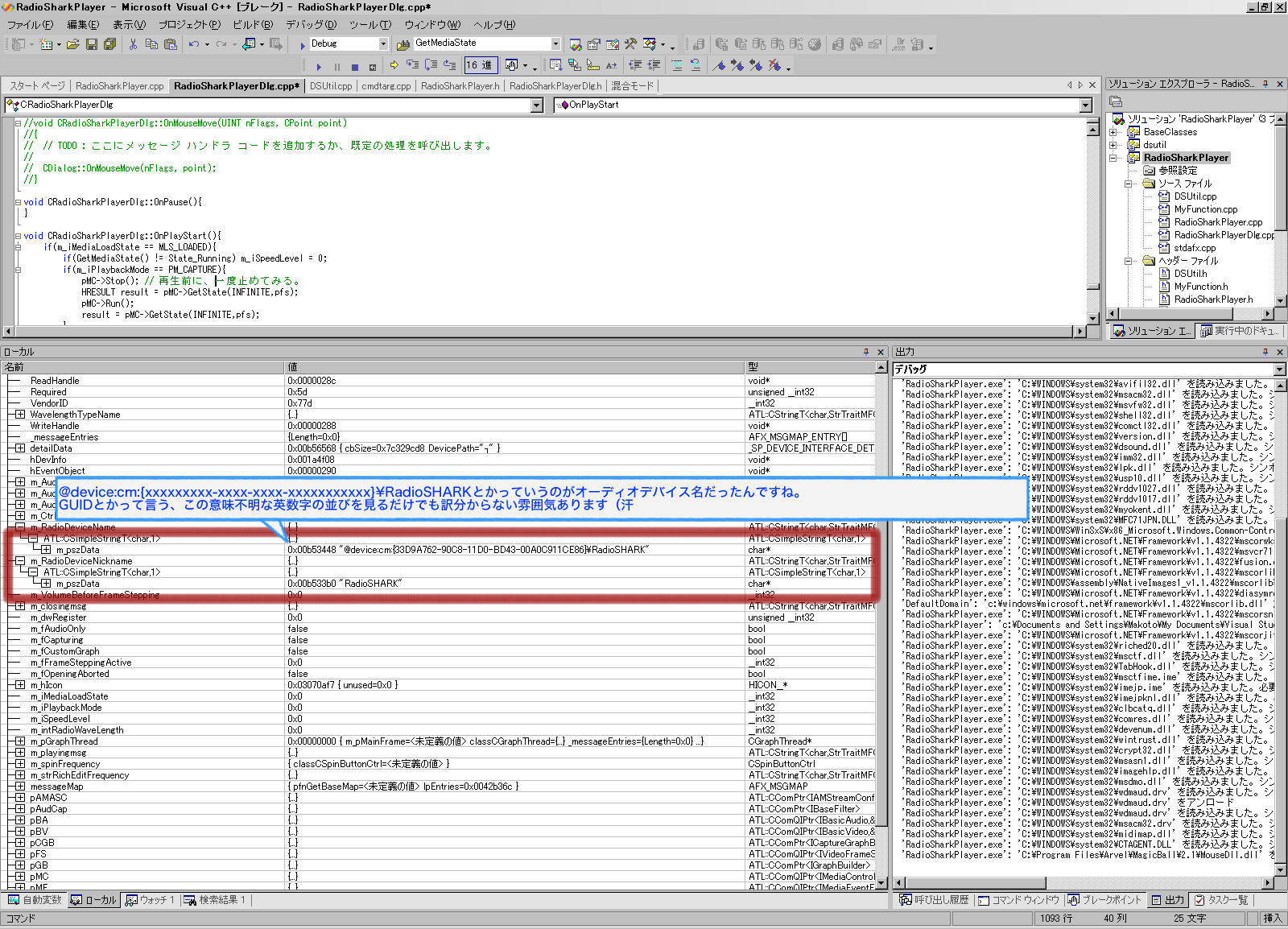Select stdafx.cpp in Solution Explorer
The image size is (1288, 929).
tap(1195, 248)
